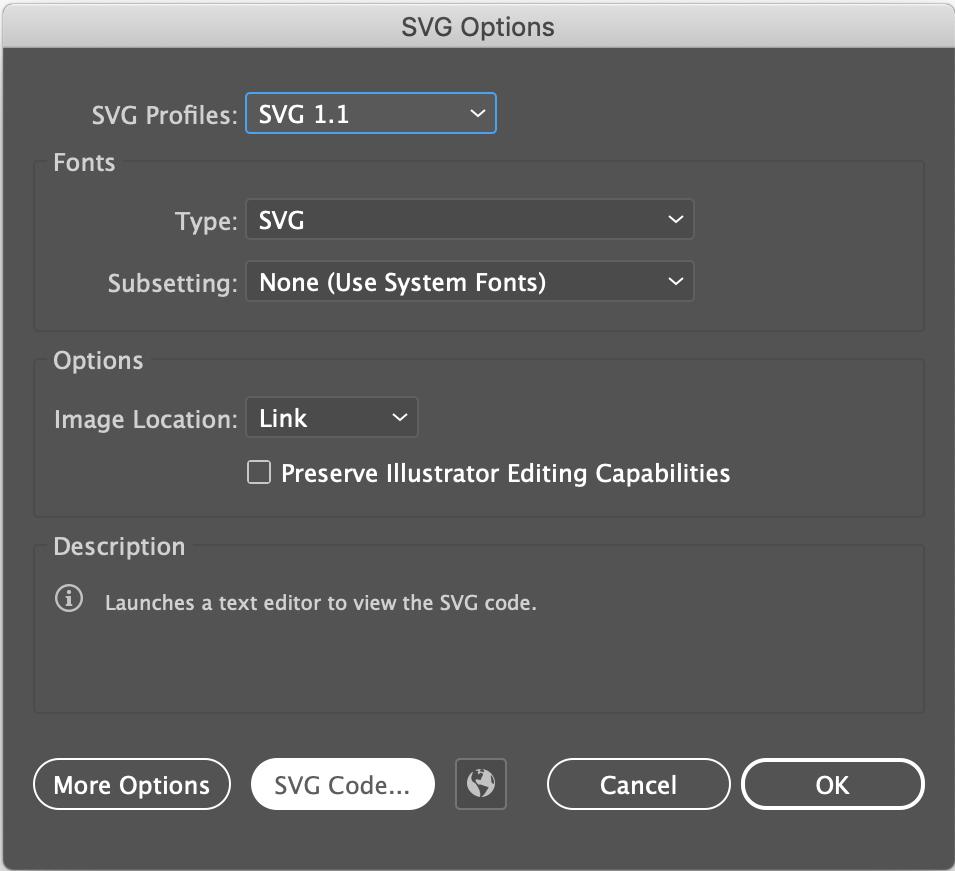Click the 'Fonts' section heading
955x871 pixels.
click(x=84, y=163)
